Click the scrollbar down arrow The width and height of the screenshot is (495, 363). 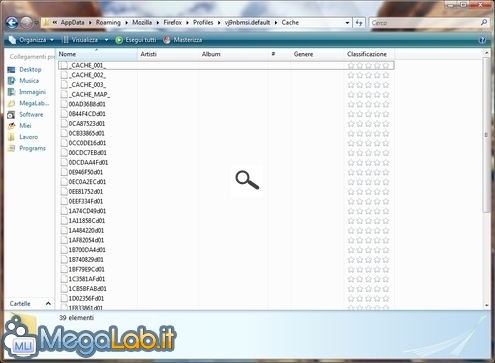(486, 305)
